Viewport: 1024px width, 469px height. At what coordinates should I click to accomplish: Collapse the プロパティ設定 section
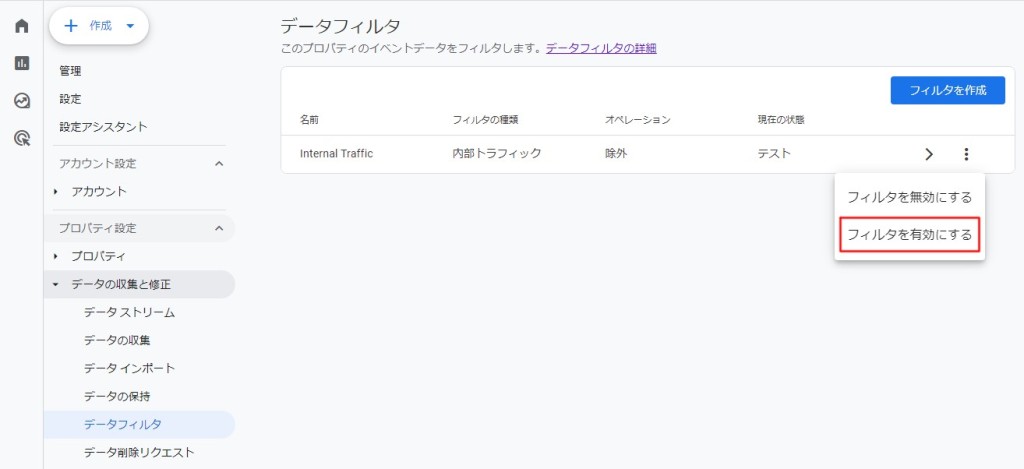point(219,228)
